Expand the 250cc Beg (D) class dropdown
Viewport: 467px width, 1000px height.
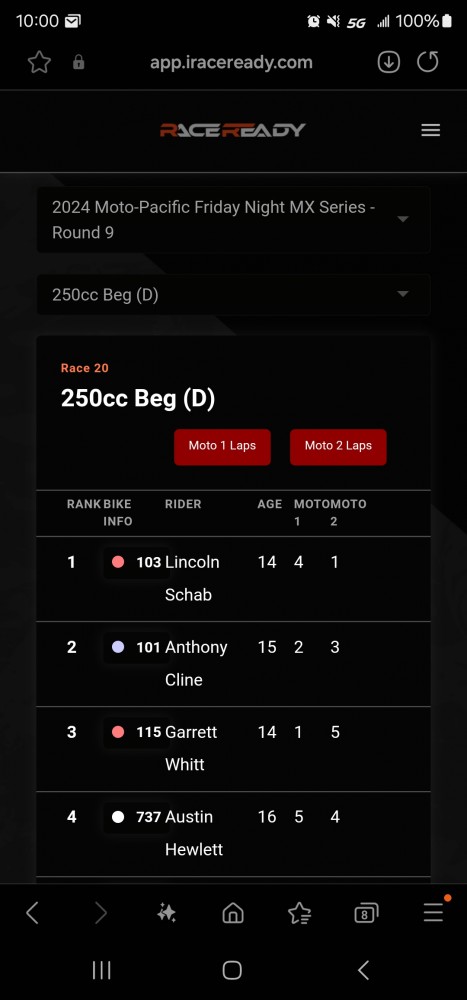234,295
